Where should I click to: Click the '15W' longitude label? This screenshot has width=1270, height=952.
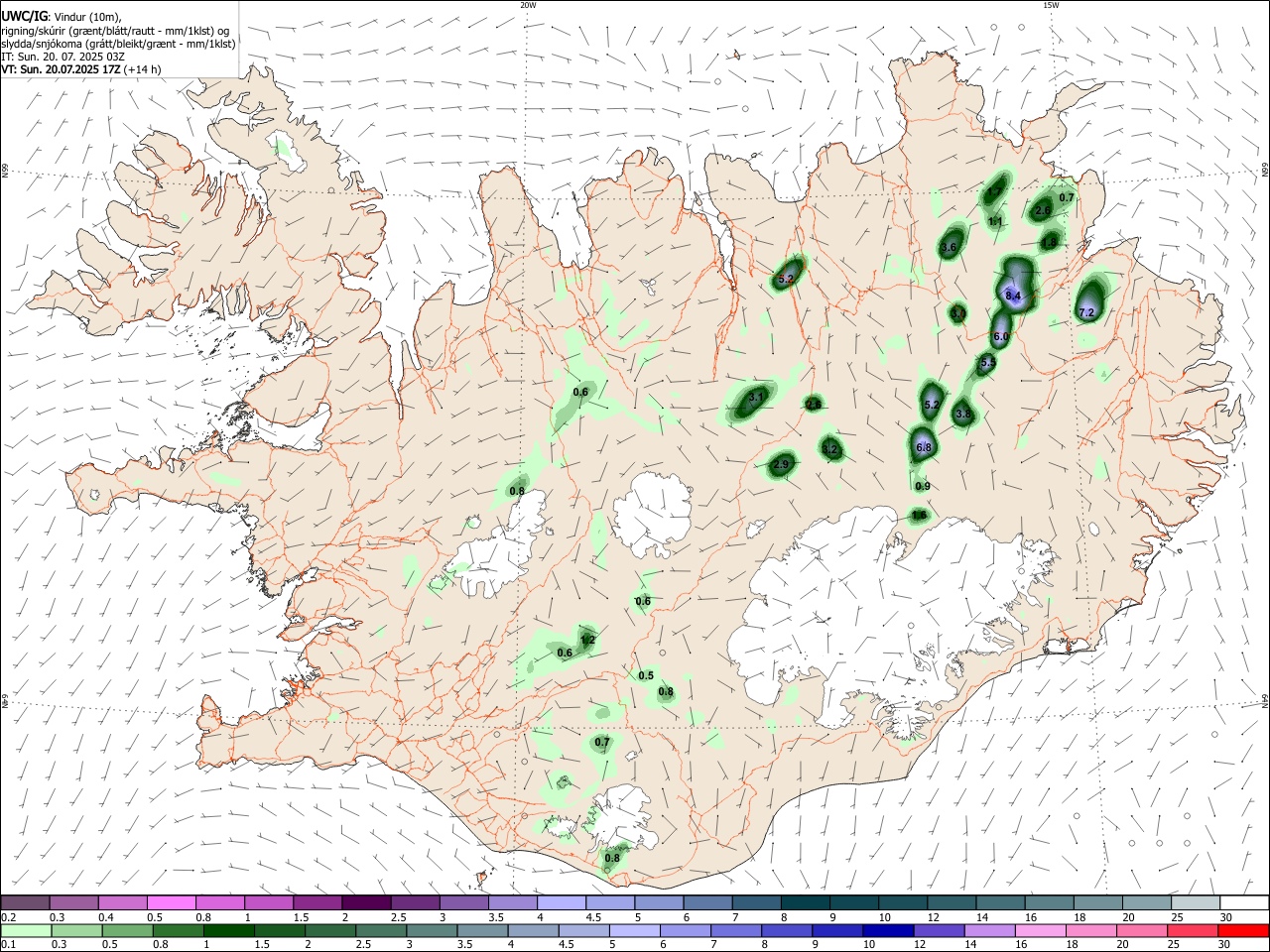coord(1051,5)
